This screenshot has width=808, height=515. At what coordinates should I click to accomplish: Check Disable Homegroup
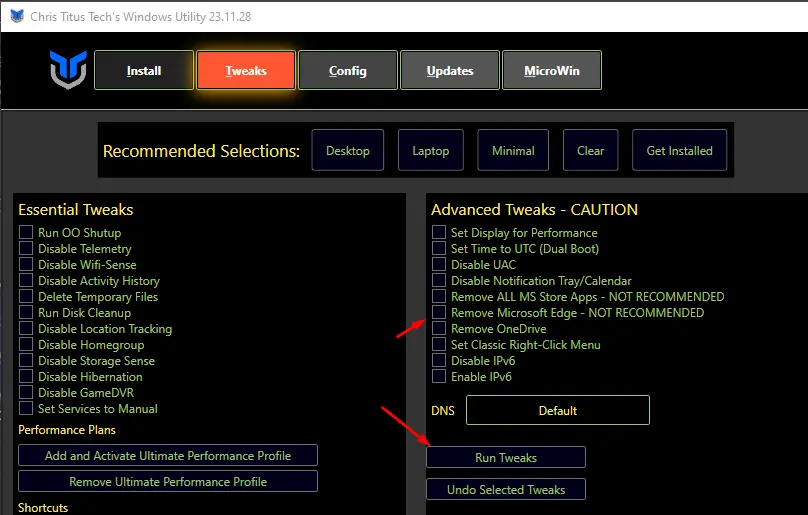coord(26,344)
